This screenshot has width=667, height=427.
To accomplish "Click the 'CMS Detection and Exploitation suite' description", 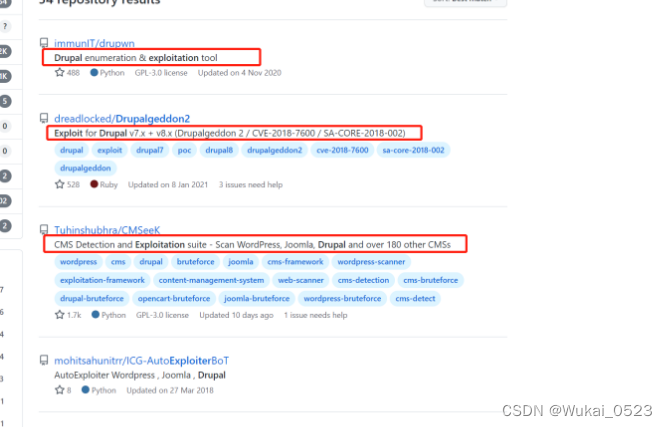I will (x=252, y=245).
